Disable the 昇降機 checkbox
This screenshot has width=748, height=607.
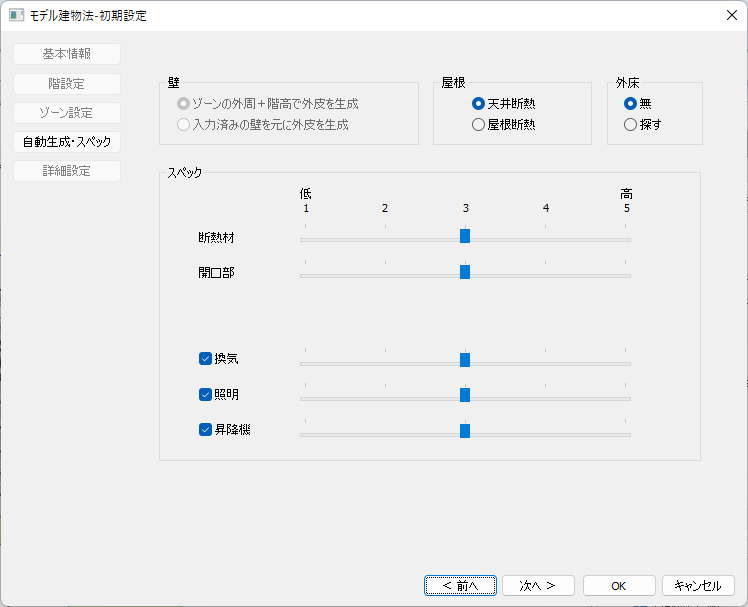click(206, 430)
